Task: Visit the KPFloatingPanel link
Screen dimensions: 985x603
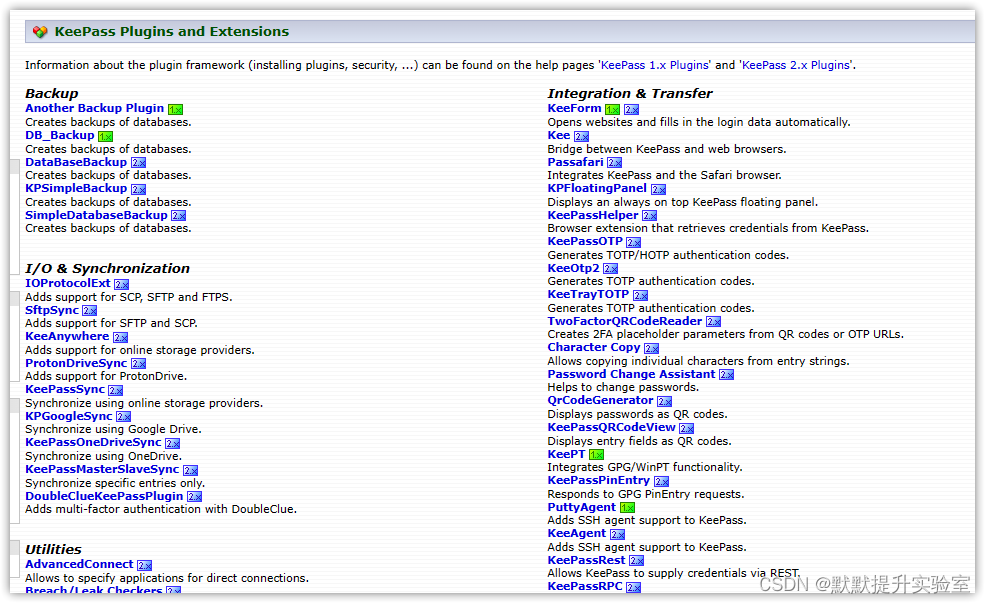Action: pos(597,188)
